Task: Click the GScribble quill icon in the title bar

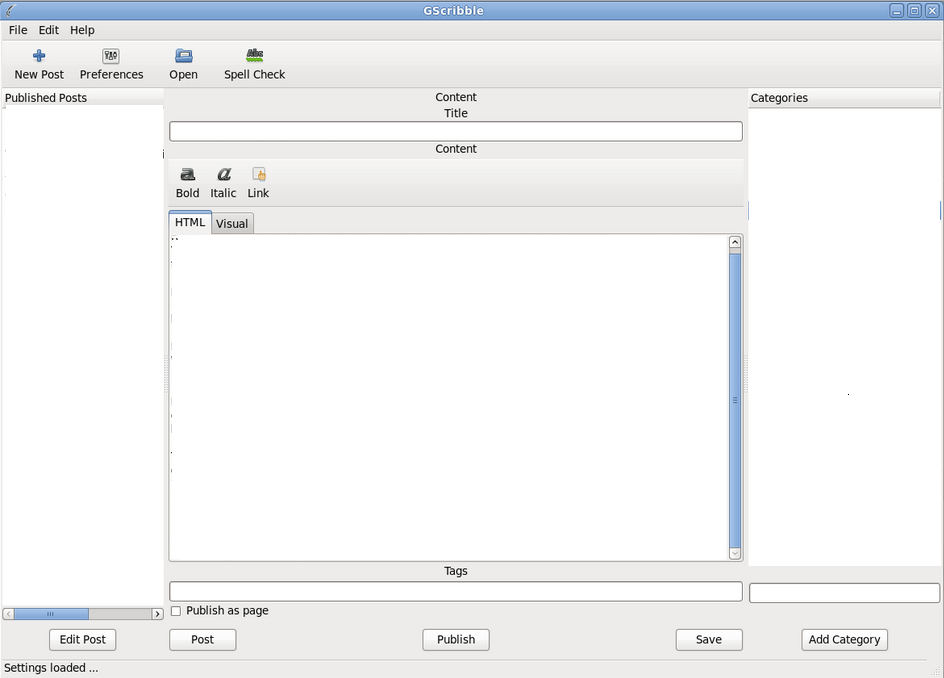Action: click(10, 10)
